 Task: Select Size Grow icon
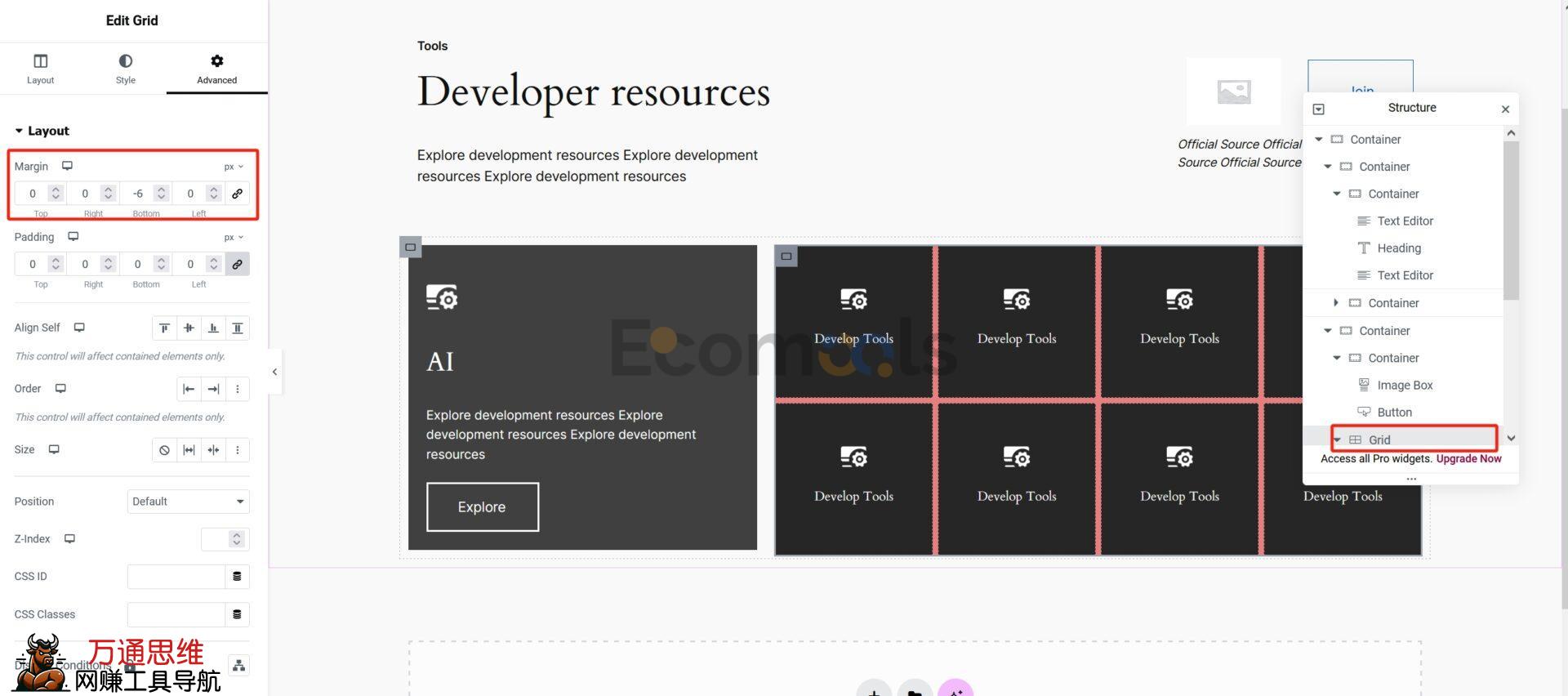click(189, 450)
